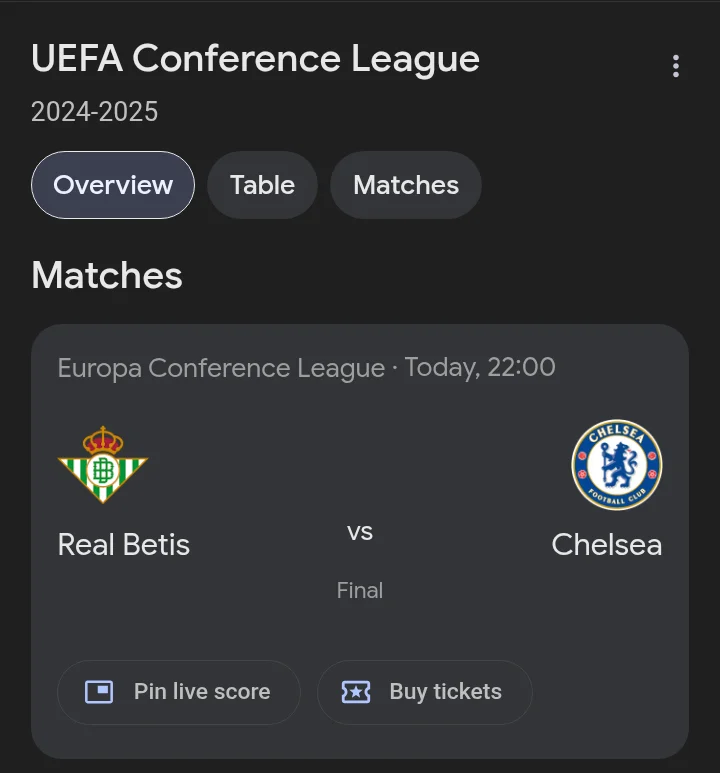Open the three-dot more options menu

[676, 66]
